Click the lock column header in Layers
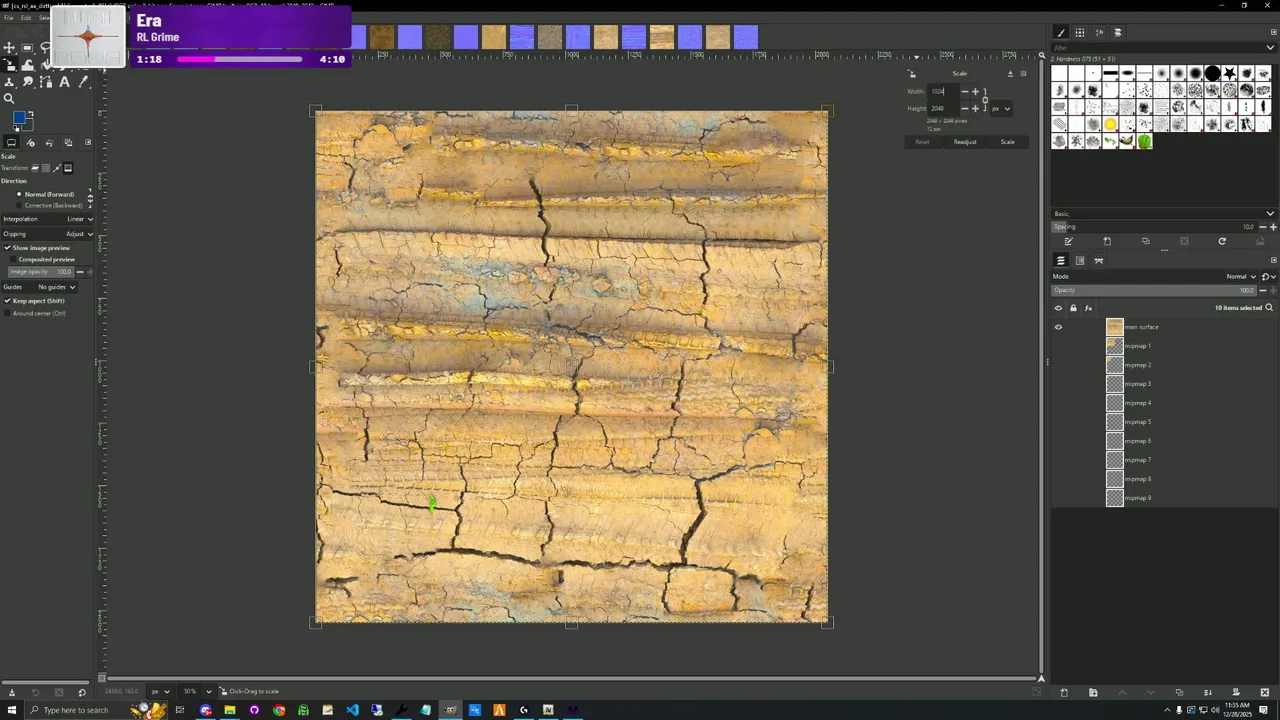The height and width of the screenshot is (720, 1280). [1073, 308]
